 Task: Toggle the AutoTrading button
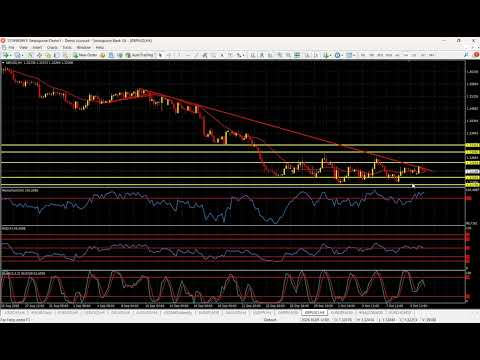pos(139,55)
